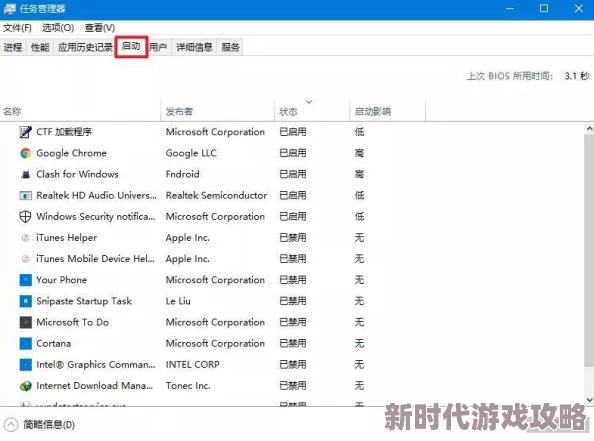Viewport: 594px width, 441px height.
Task: Click 高 impact in Google Chrome row
Action: (359, 153)
